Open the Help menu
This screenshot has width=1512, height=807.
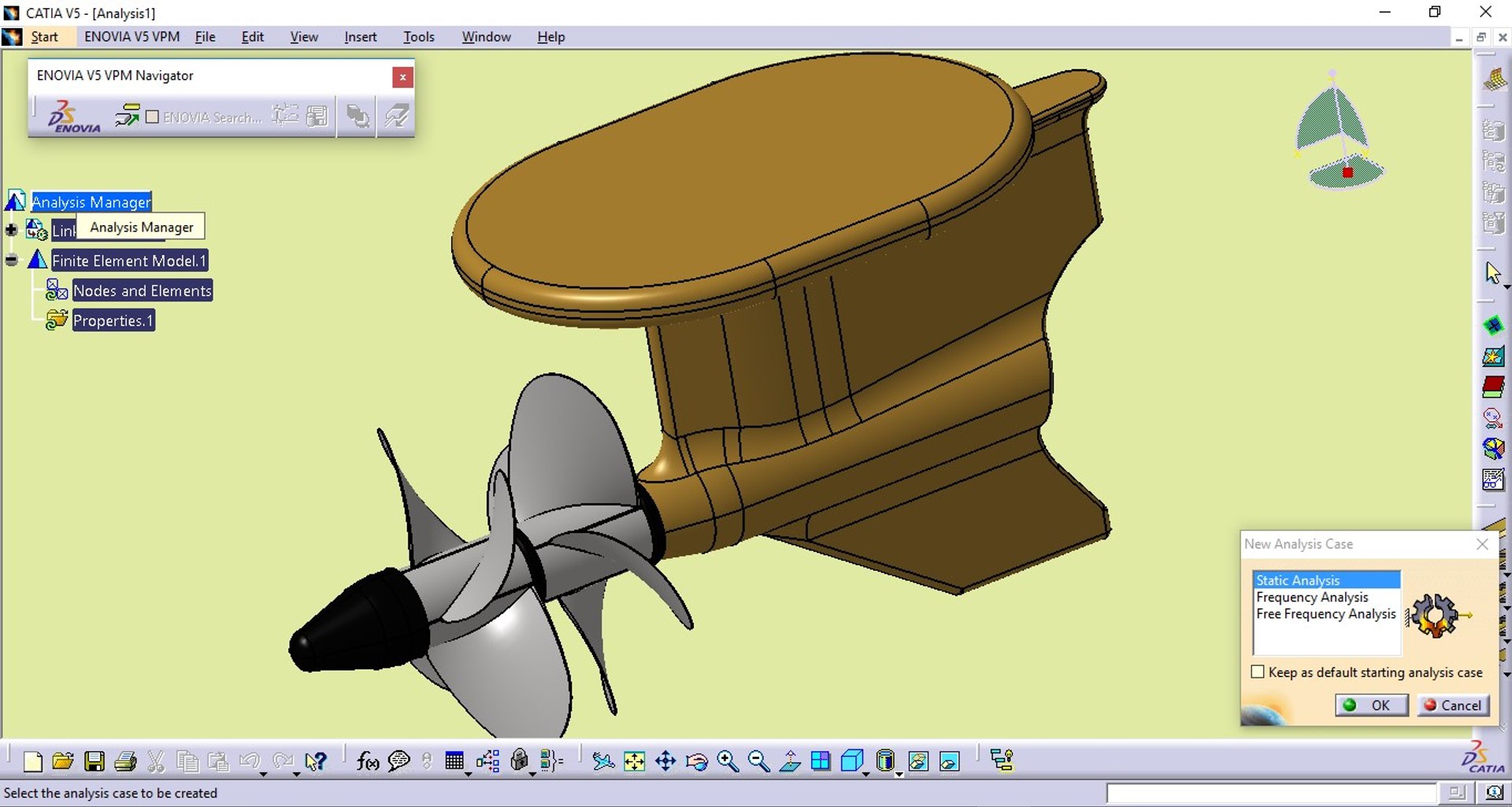[x=550, y=37]
